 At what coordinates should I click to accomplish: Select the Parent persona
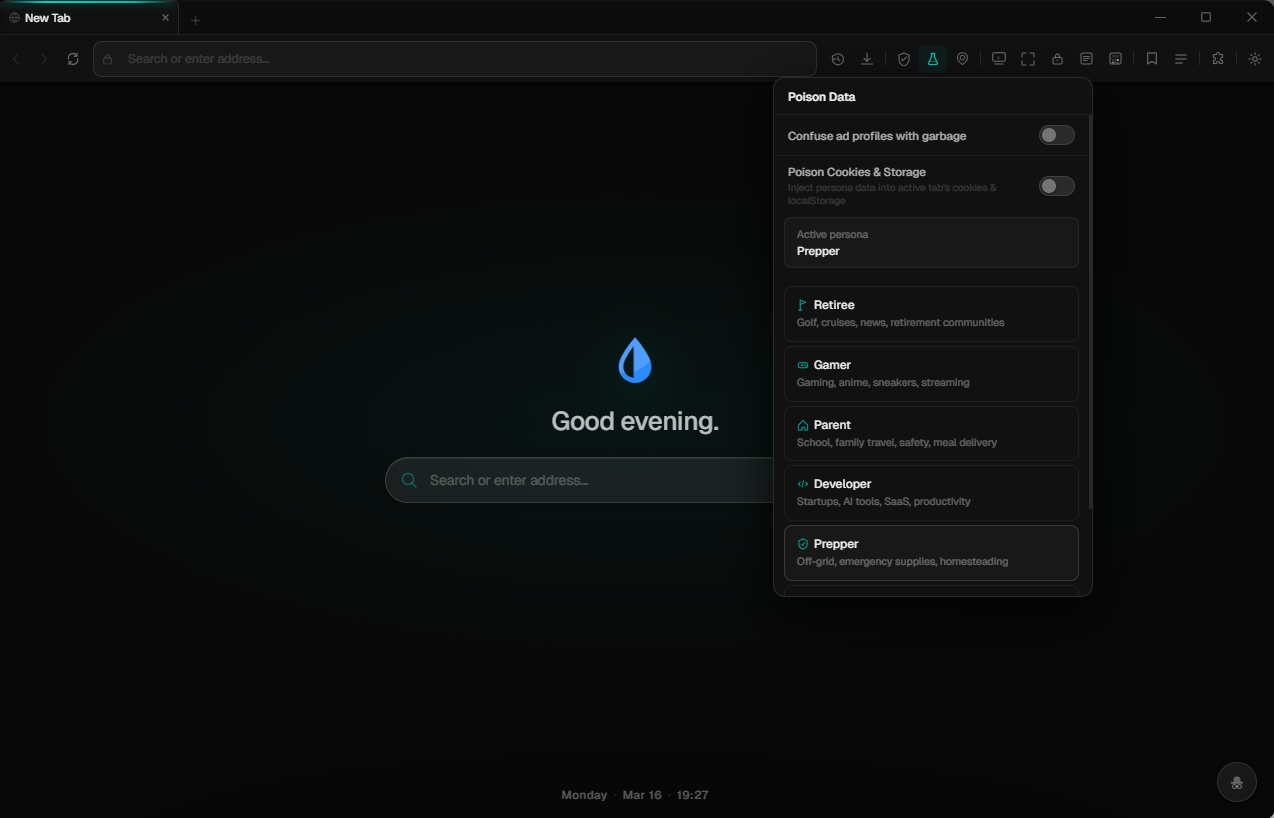point(931,432)
